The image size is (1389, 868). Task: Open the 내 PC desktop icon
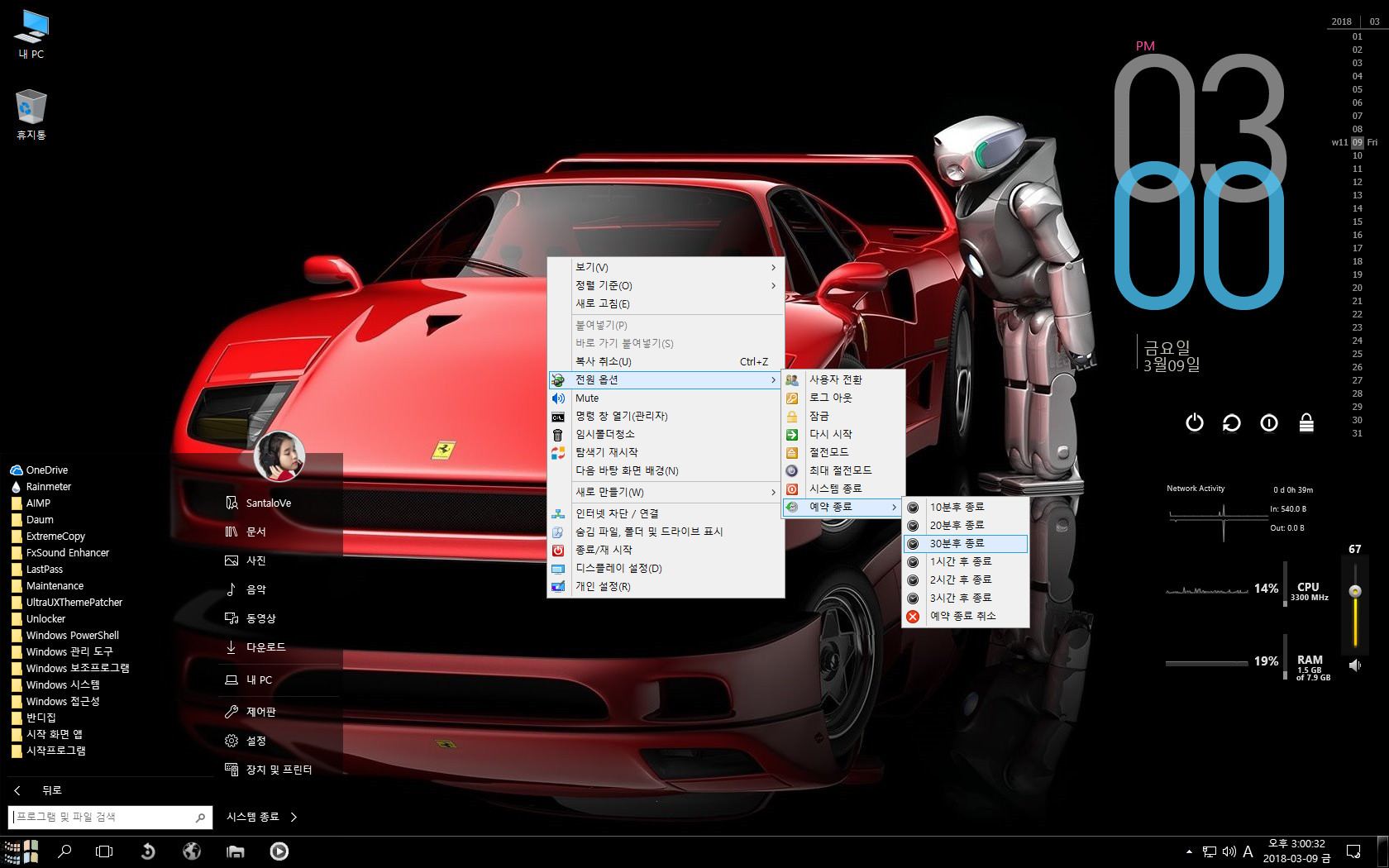pyautogui.click(x=31, y=34)
